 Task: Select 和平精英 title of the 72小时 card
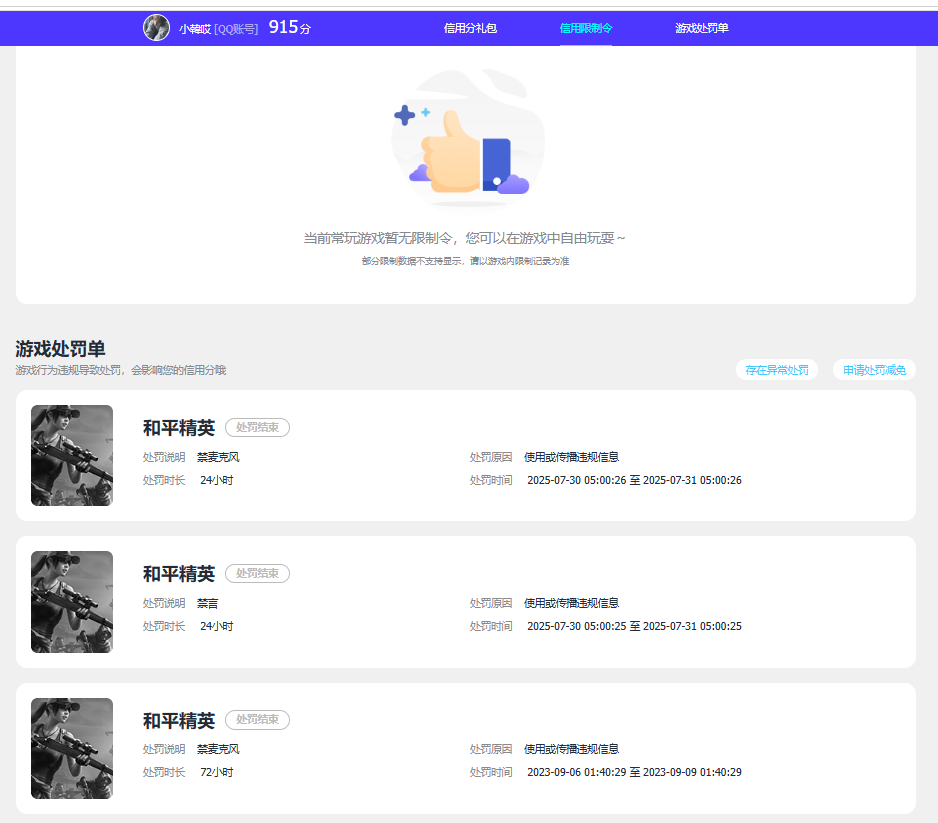179,721
